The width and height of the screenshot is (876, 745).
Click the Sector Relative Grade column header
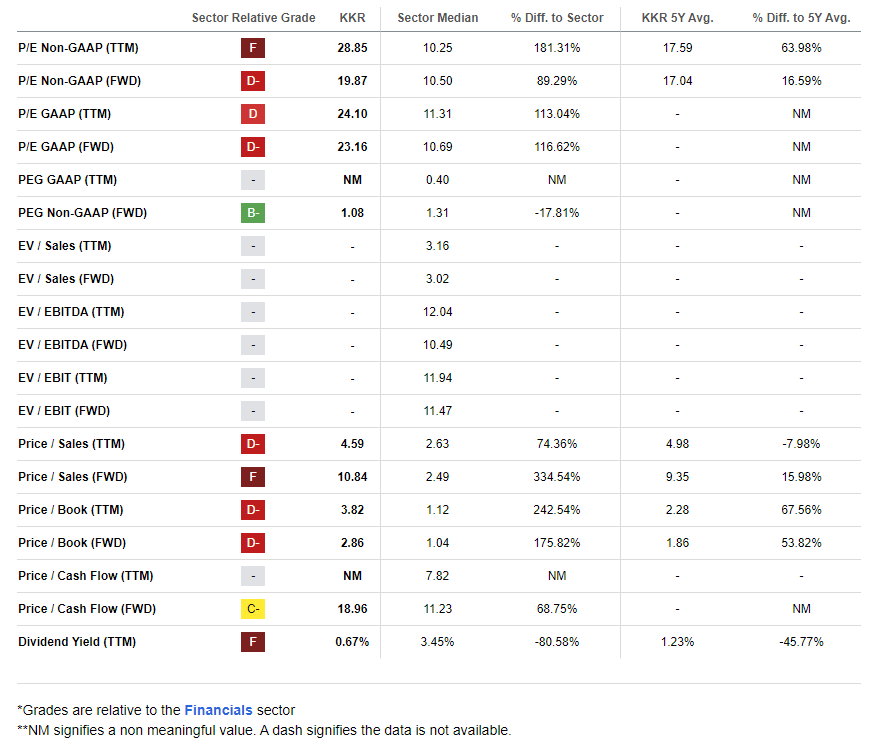[253, 18]
